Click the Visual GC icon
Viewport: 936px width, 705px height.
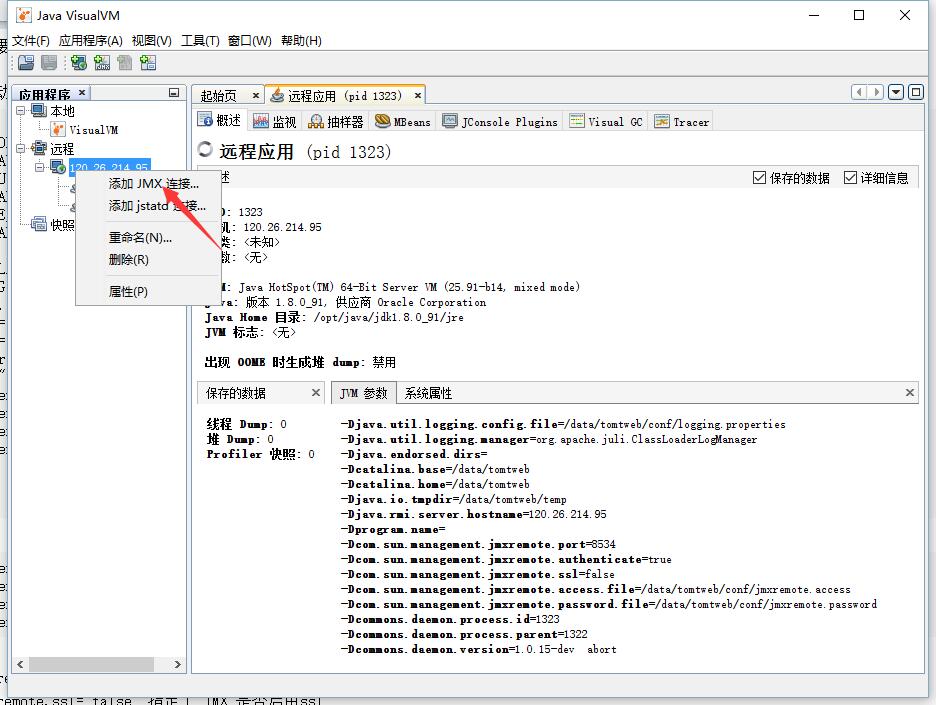tap(577, 121)
